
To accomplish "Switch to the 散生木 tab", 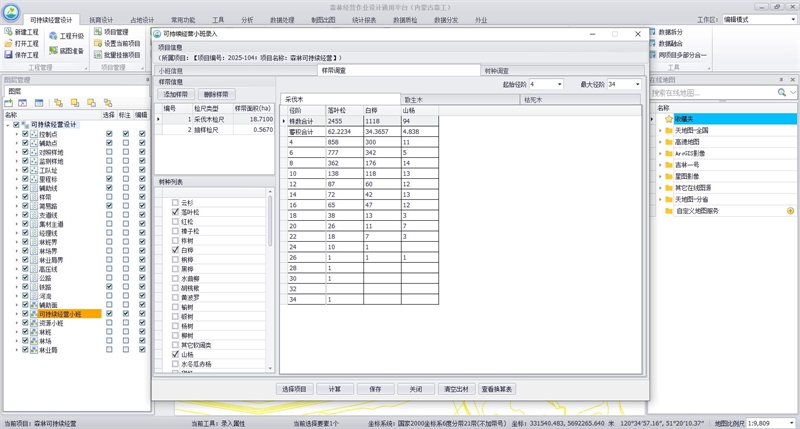I will click(416, 100).
